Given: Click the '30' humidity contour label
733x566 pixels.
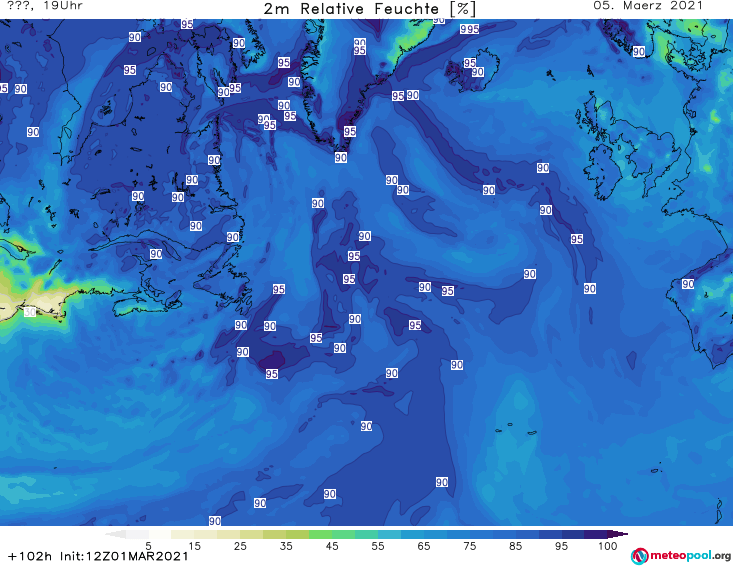Looking at the screenshot, I should coord(30,312).
